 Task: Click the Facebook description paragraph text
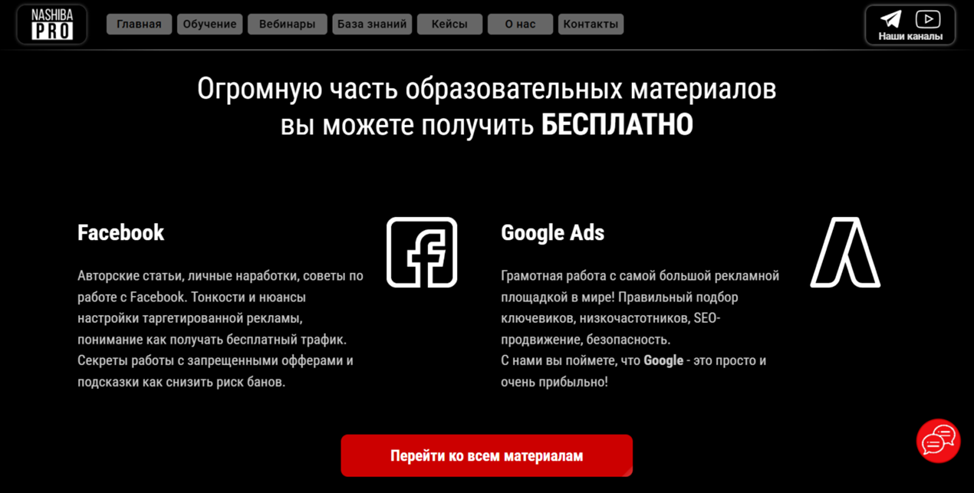pos(221,328)
